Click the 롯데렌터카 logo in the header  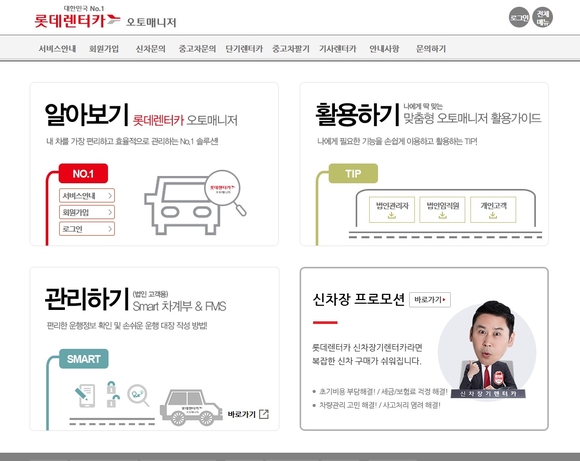[77, 18]
